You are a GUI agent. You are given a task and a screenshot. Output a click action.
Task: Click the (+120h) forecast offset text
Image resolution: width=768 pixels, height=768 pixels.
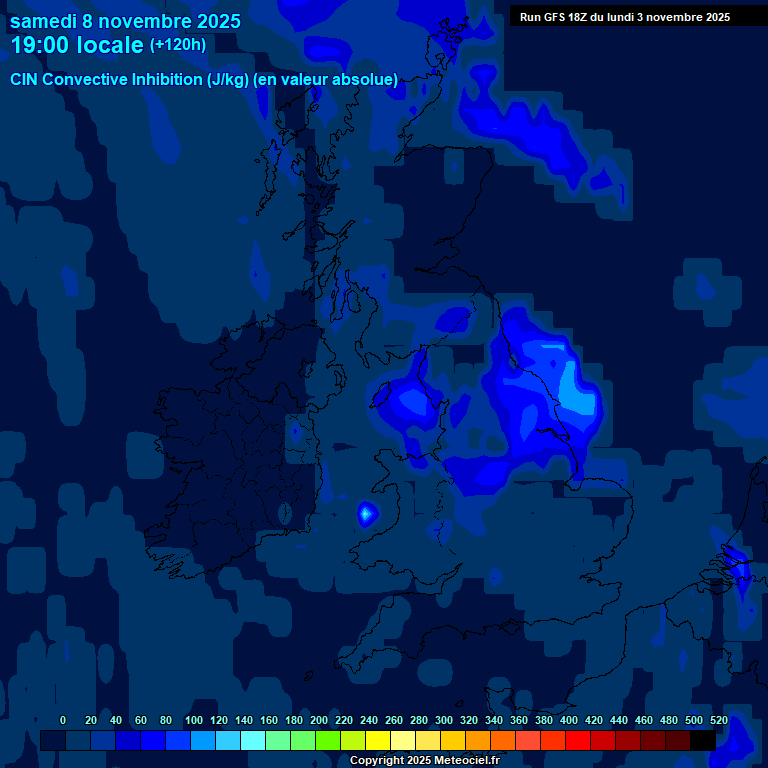[x=178, y=45]
